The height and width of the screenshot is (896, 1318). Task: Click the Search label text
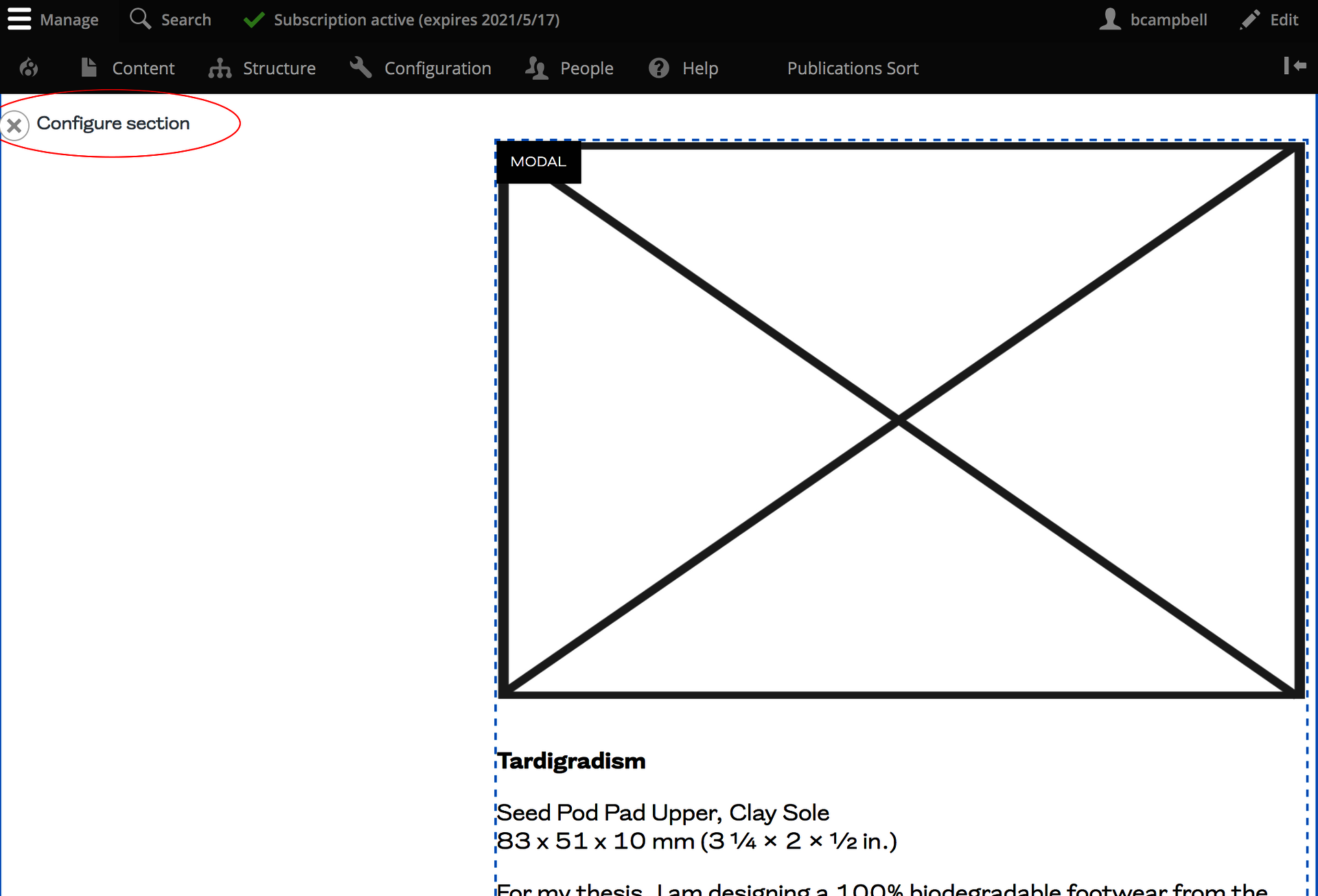(x=186, y=20)
